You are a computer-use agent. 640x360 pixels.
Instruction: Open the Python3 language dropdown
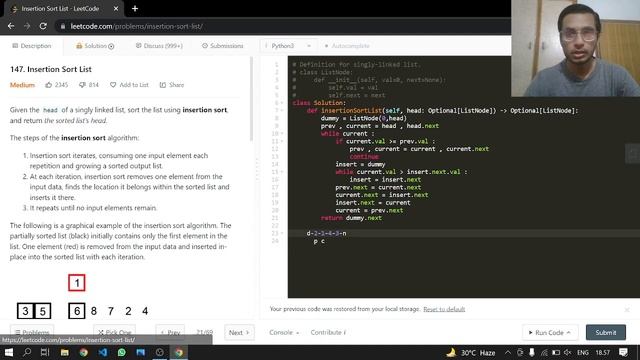click(x=288, y=46)
